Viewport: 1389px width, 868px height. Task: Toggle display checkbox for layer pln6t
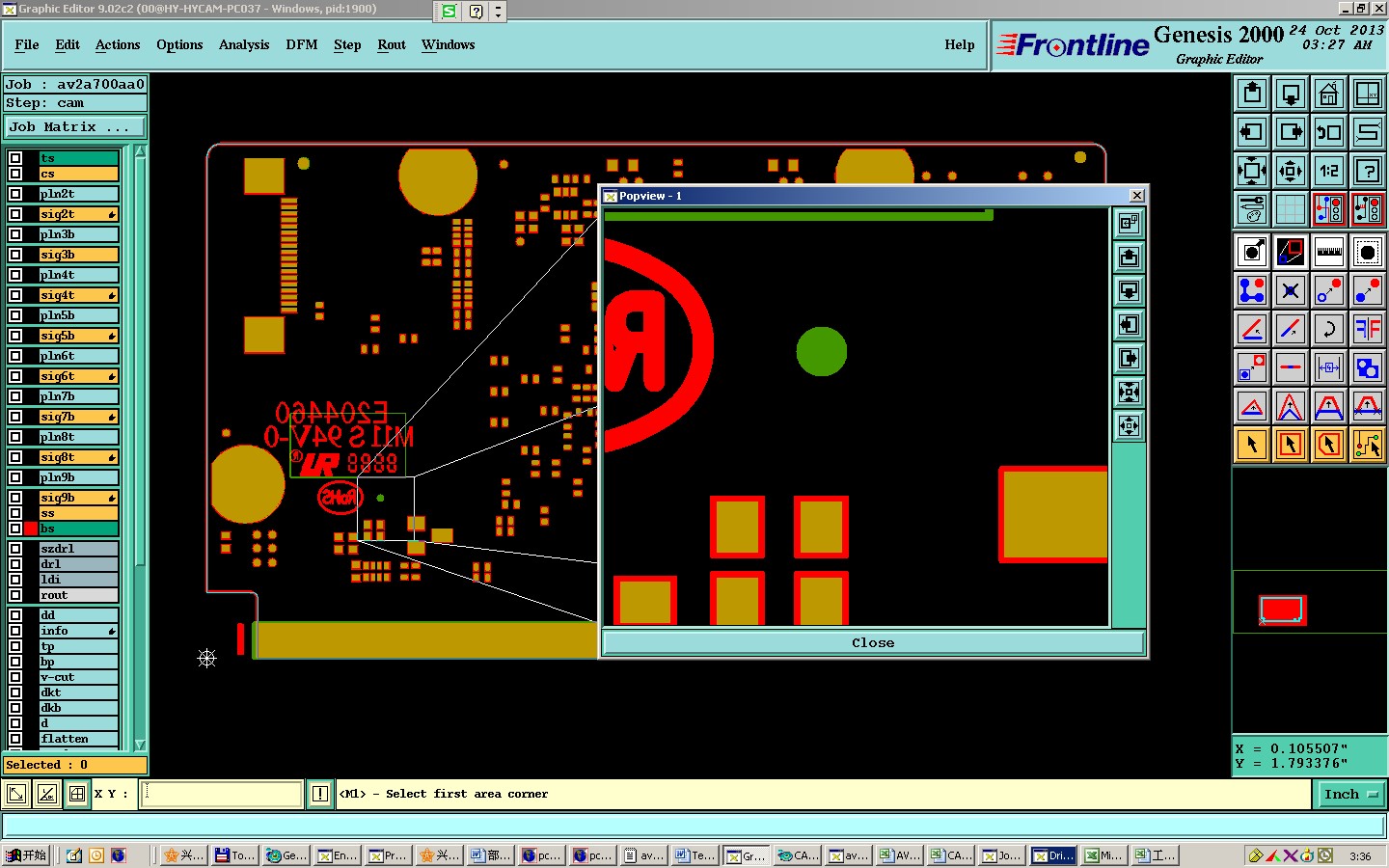pyautogui.click(x=15, y=356)
